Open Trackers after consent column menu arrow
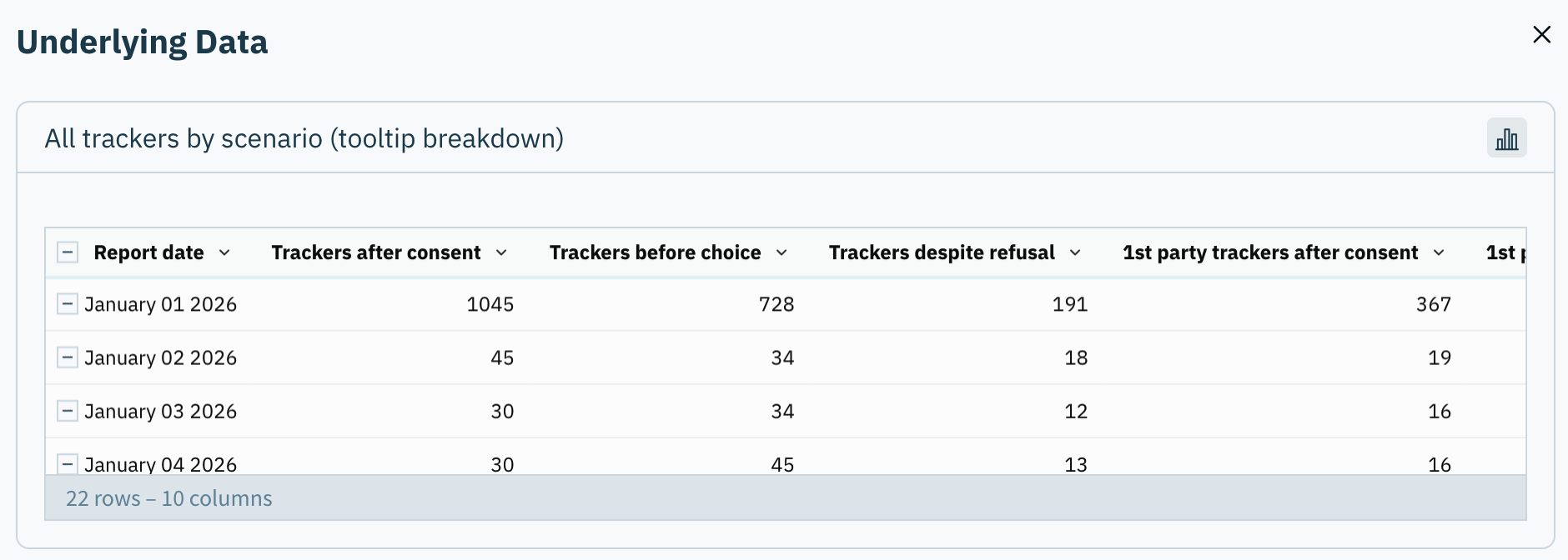The width and height of the screenshot is (1568, 560). click(501, 252)
